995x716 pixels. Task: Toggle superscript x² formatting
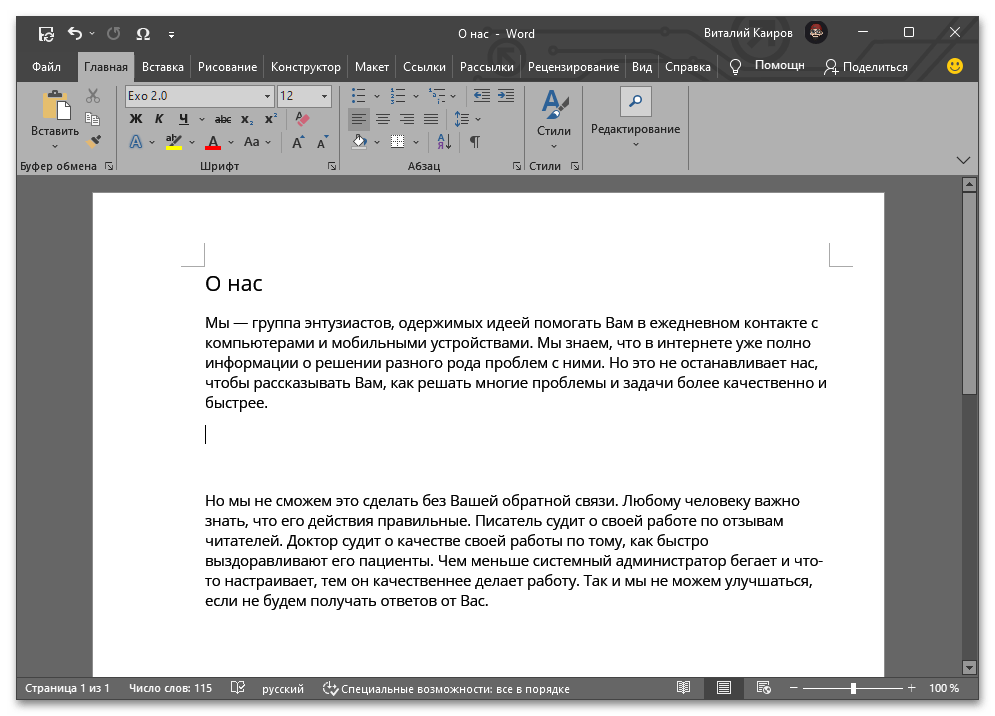(x=271, y=119)
